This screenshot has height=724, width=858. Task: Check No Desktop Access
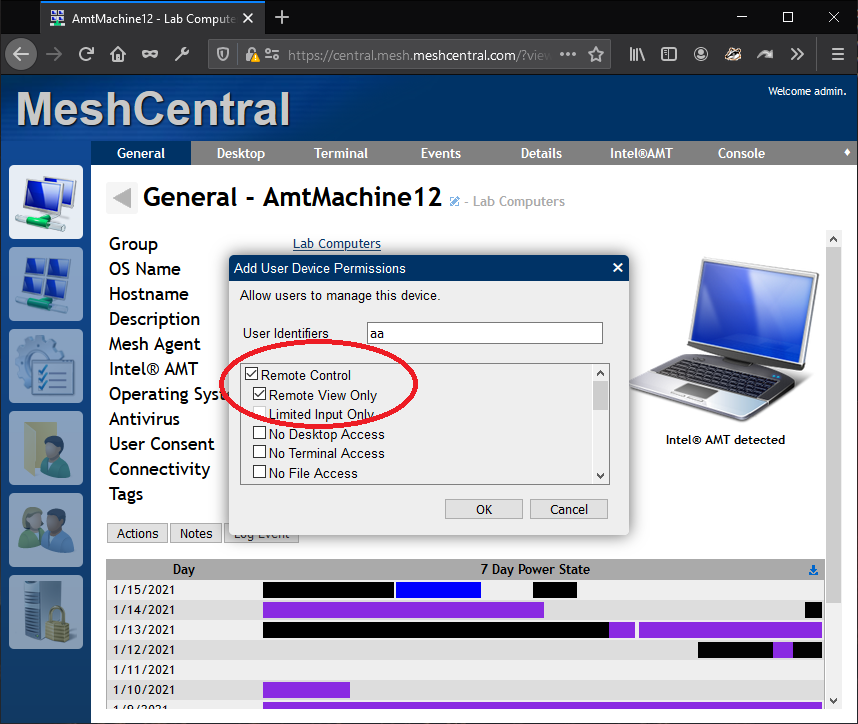[x=260, y=433]
